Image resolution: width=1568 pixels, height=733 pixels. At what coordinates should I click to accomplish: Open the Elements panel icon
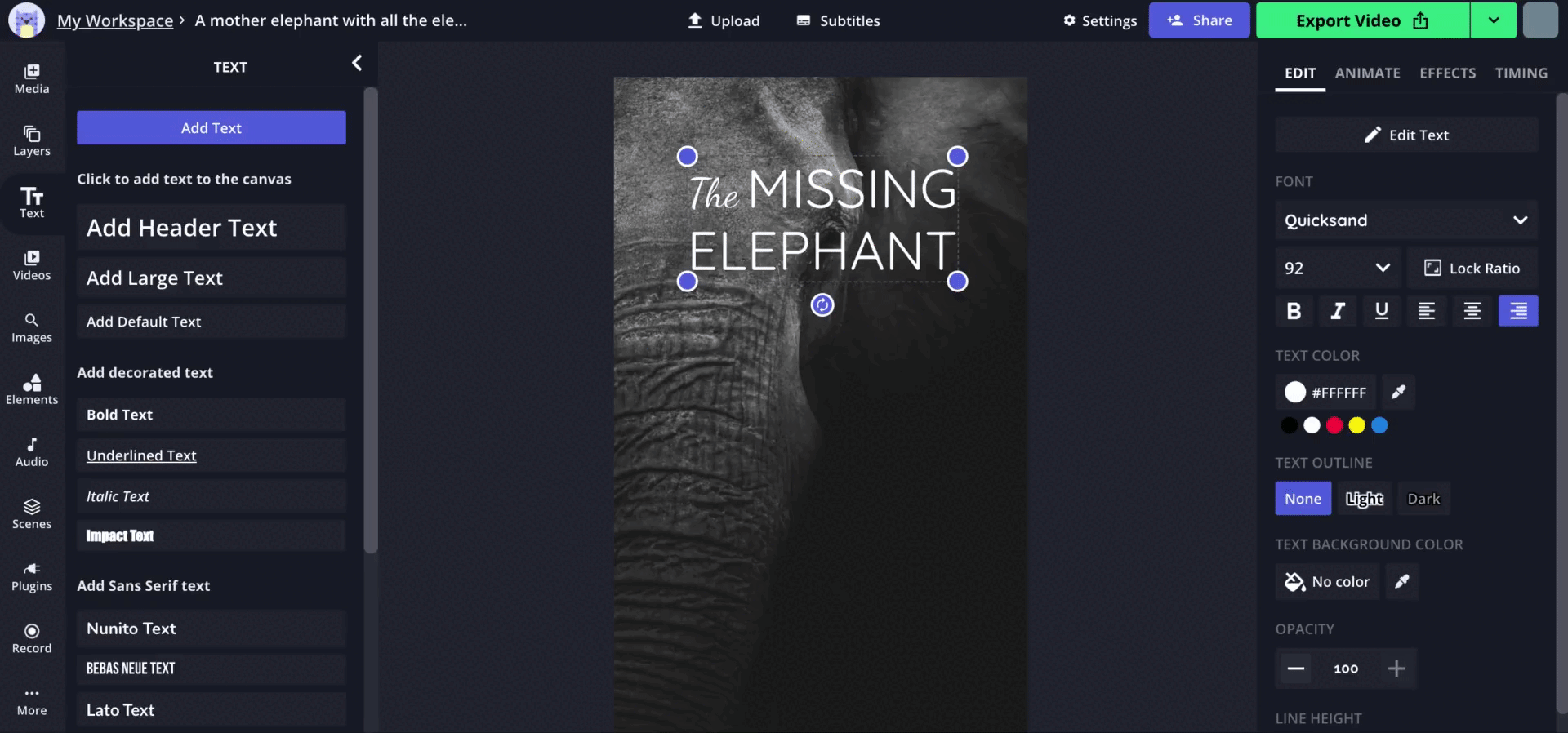point(32,389)
